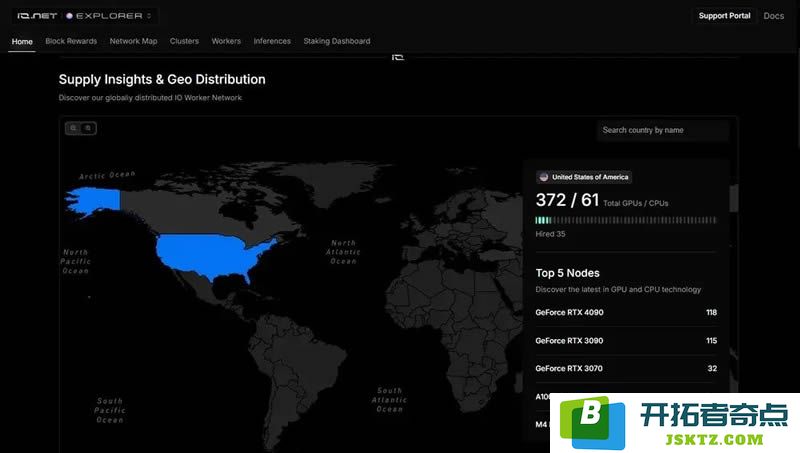This screenshot has width=800, height=453.
Task: Focus the Search country by name field
Action: [663, 130]
